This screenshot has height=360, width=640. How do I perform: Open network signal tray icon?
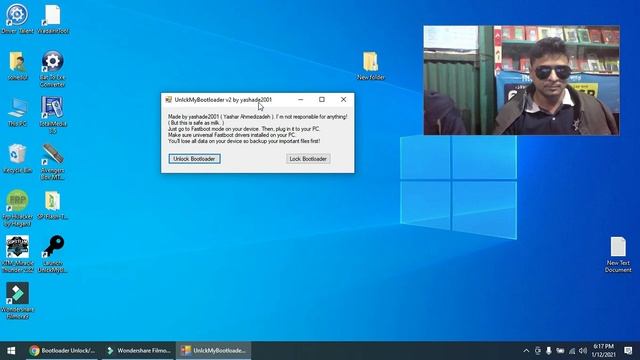pos(572,351)
